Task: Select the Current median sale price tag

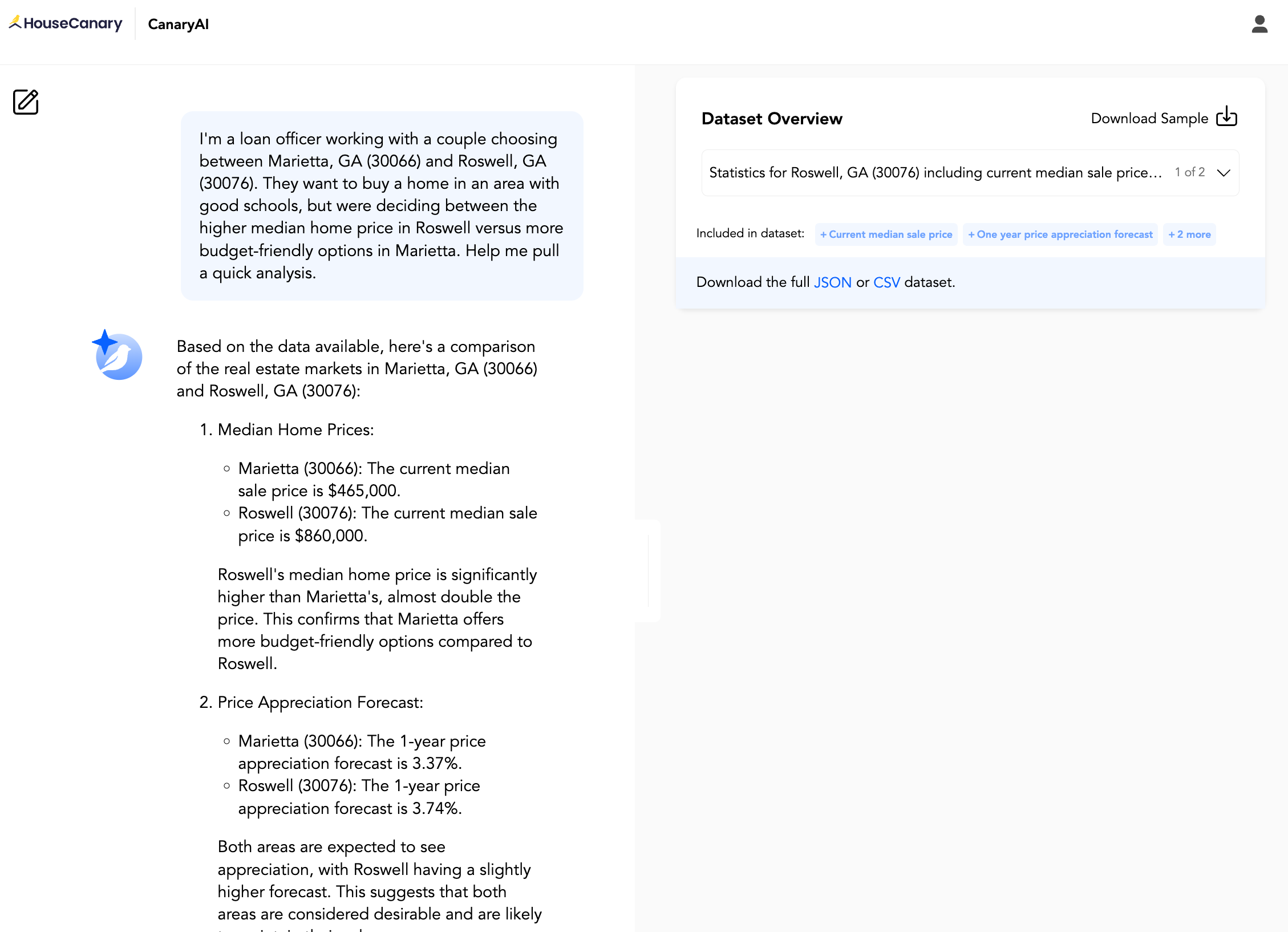Action: pos(886,234)
